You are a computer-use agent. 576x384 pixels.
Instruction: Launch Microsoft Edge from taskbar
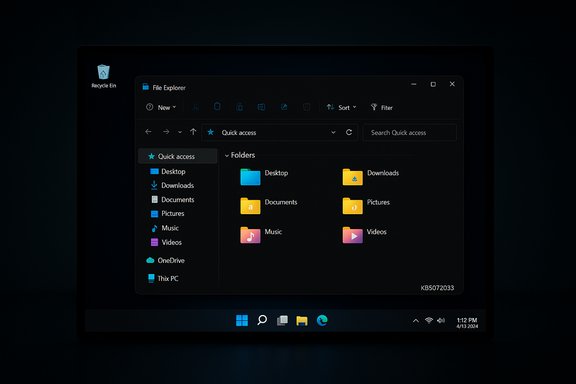point(322,320)
